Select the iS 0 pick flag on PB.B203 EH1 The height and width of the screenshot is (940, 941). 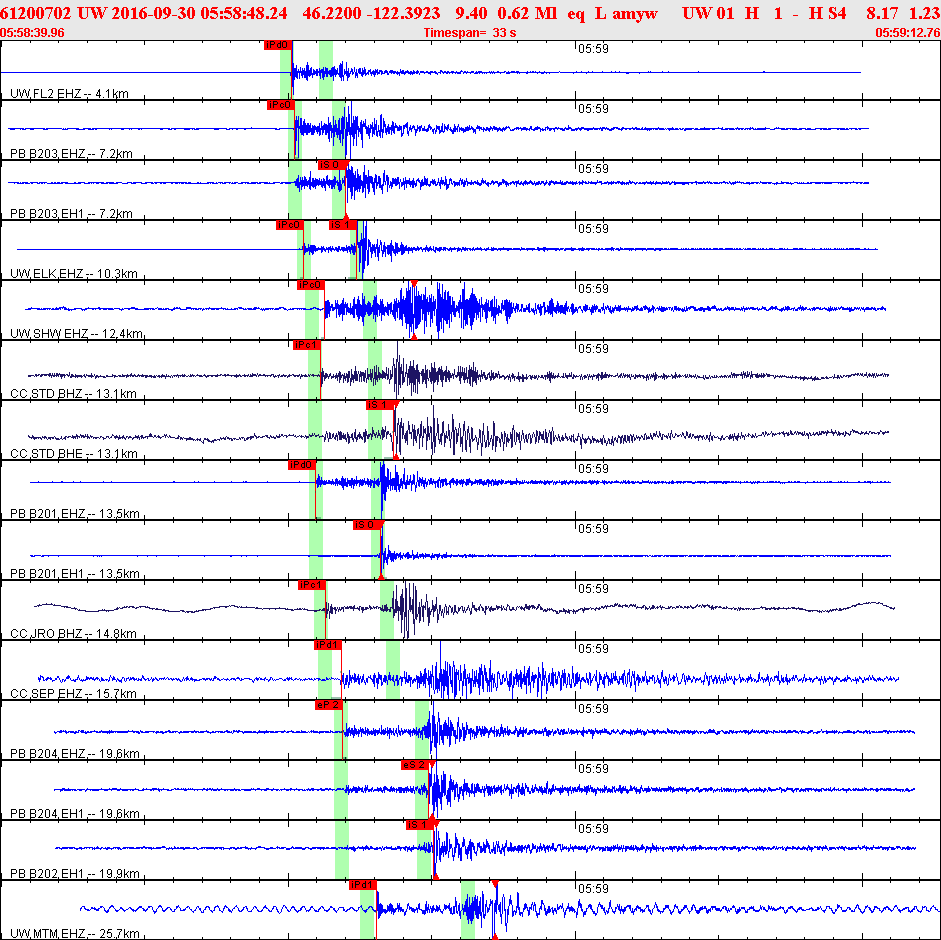click(x=332, y=165)
